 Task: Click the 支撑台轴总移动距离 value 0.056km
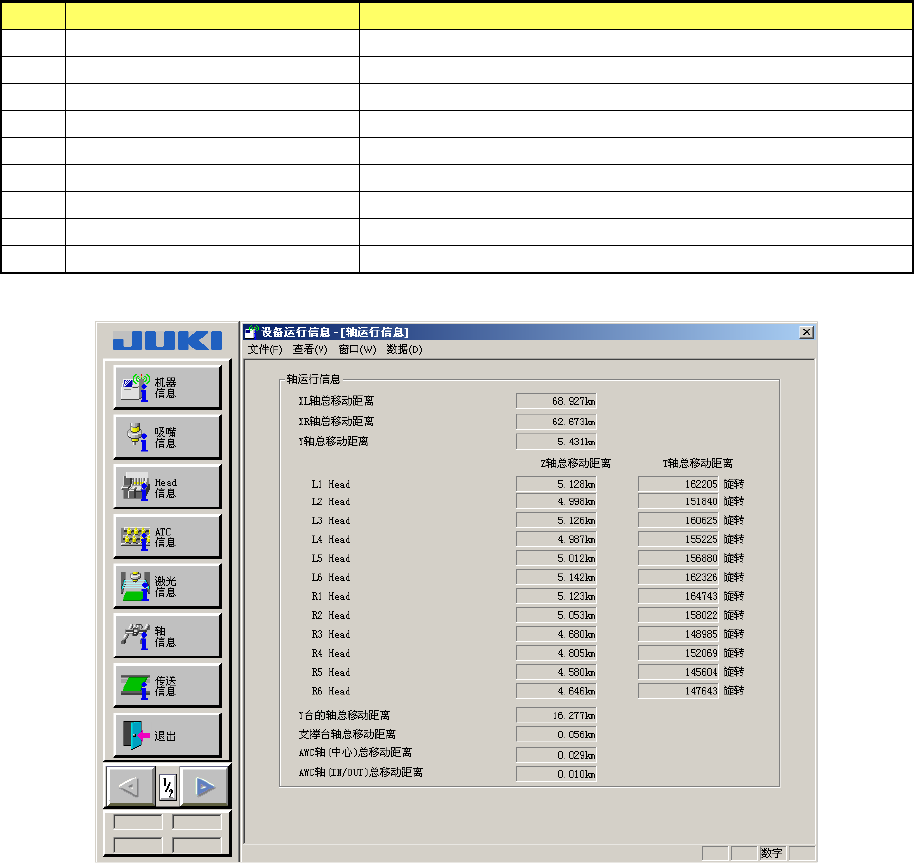tap(556, 735)
